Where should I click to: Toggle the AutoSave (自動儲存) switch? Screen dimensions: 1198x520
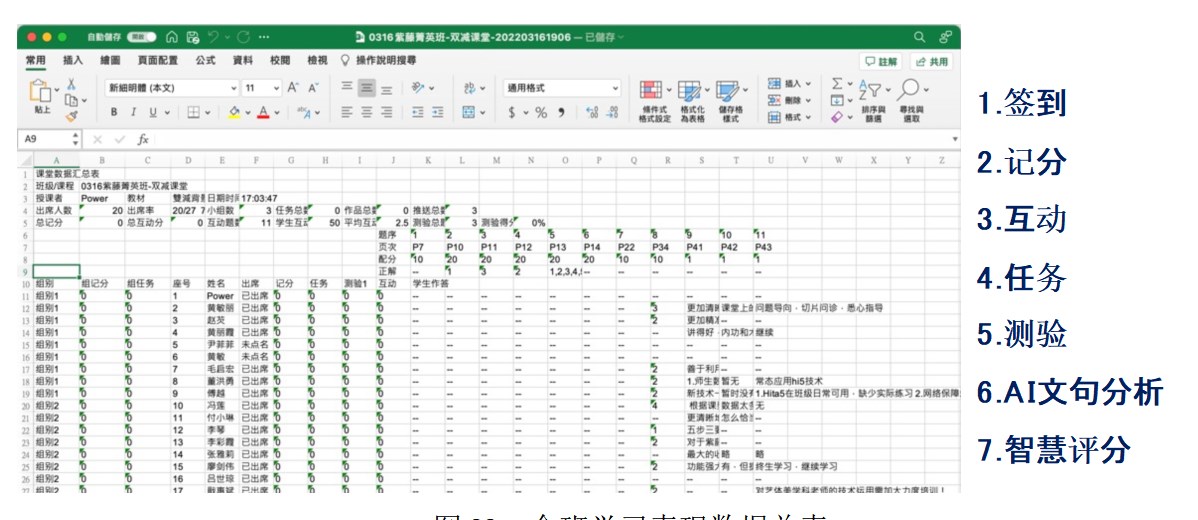[141, 37]
